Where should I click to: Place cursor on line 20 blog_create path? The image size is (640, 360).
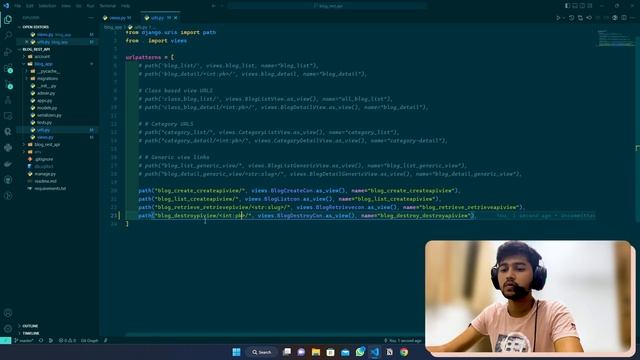(x=299, y=191)
